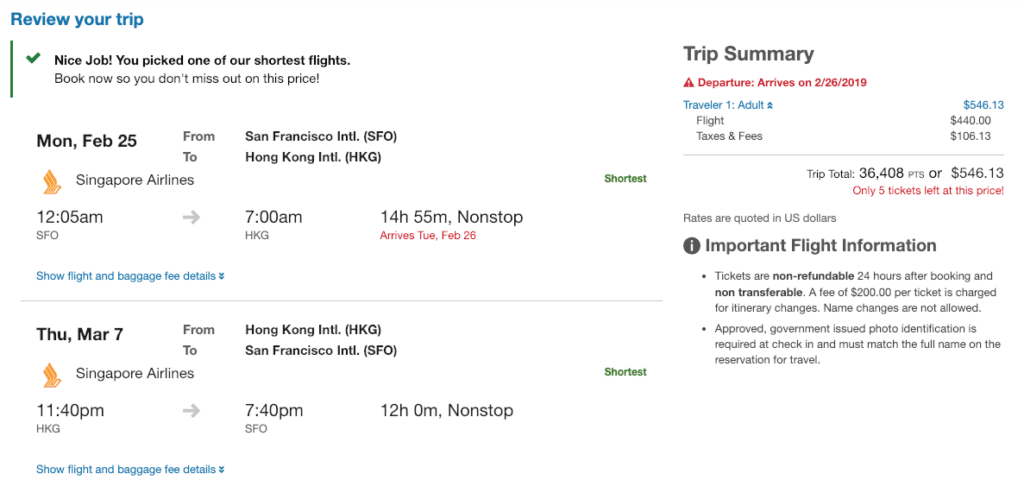
Task: Click Shortest label on the Mar 7 flight
Action: click(x=625, y=372)
